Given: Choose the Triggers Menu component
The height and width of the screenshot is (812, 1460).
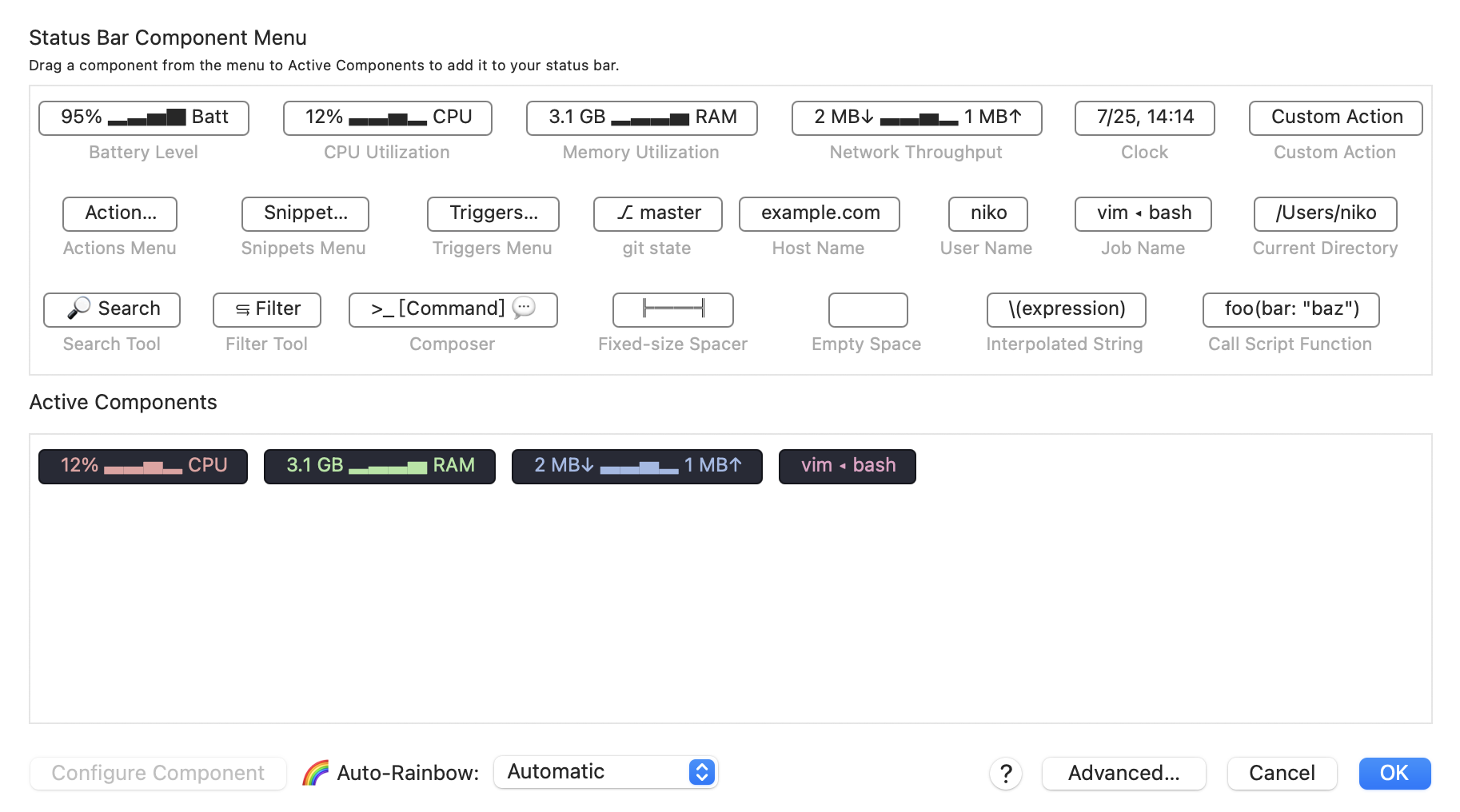Looking at the screenshot, I should [493, 213].
